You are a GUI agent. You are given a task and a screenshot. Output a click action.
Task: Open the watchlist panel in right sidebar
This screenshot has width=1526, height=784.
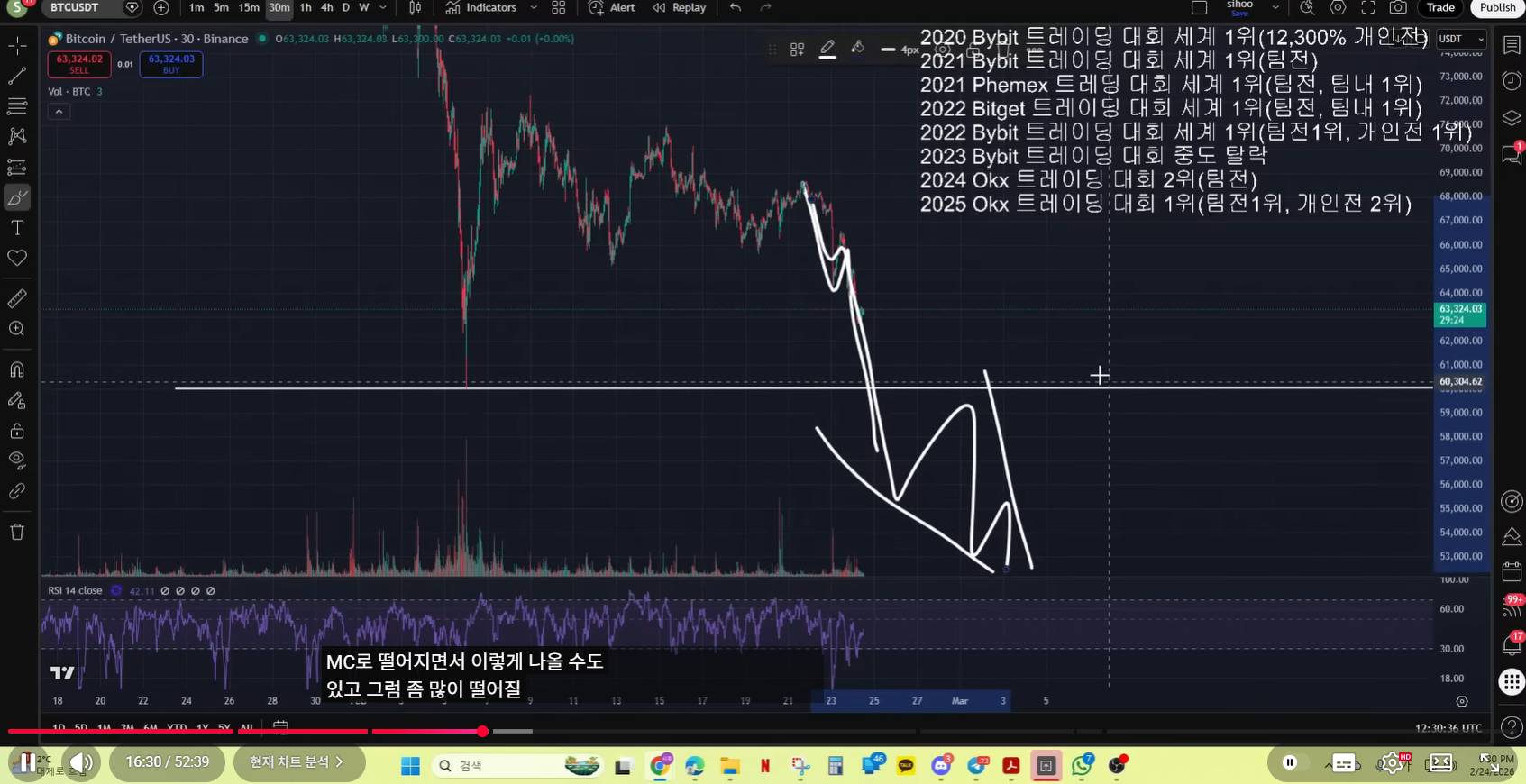coord(1512,45)
